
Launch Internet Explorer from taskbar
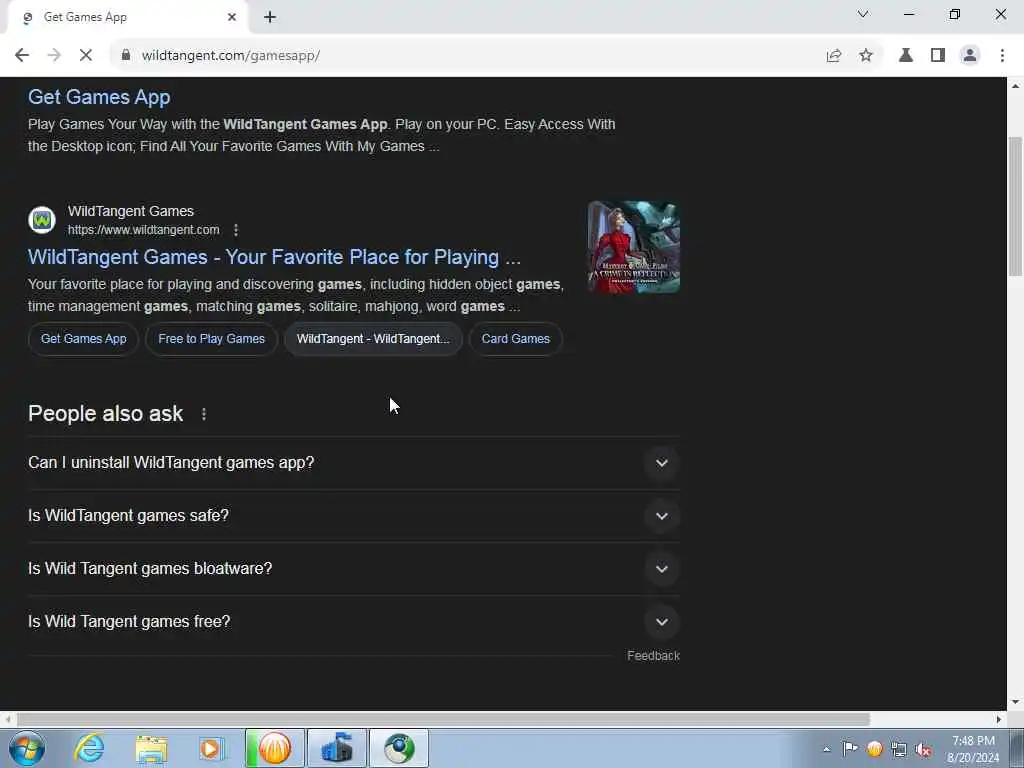click(x=89, y=748)
